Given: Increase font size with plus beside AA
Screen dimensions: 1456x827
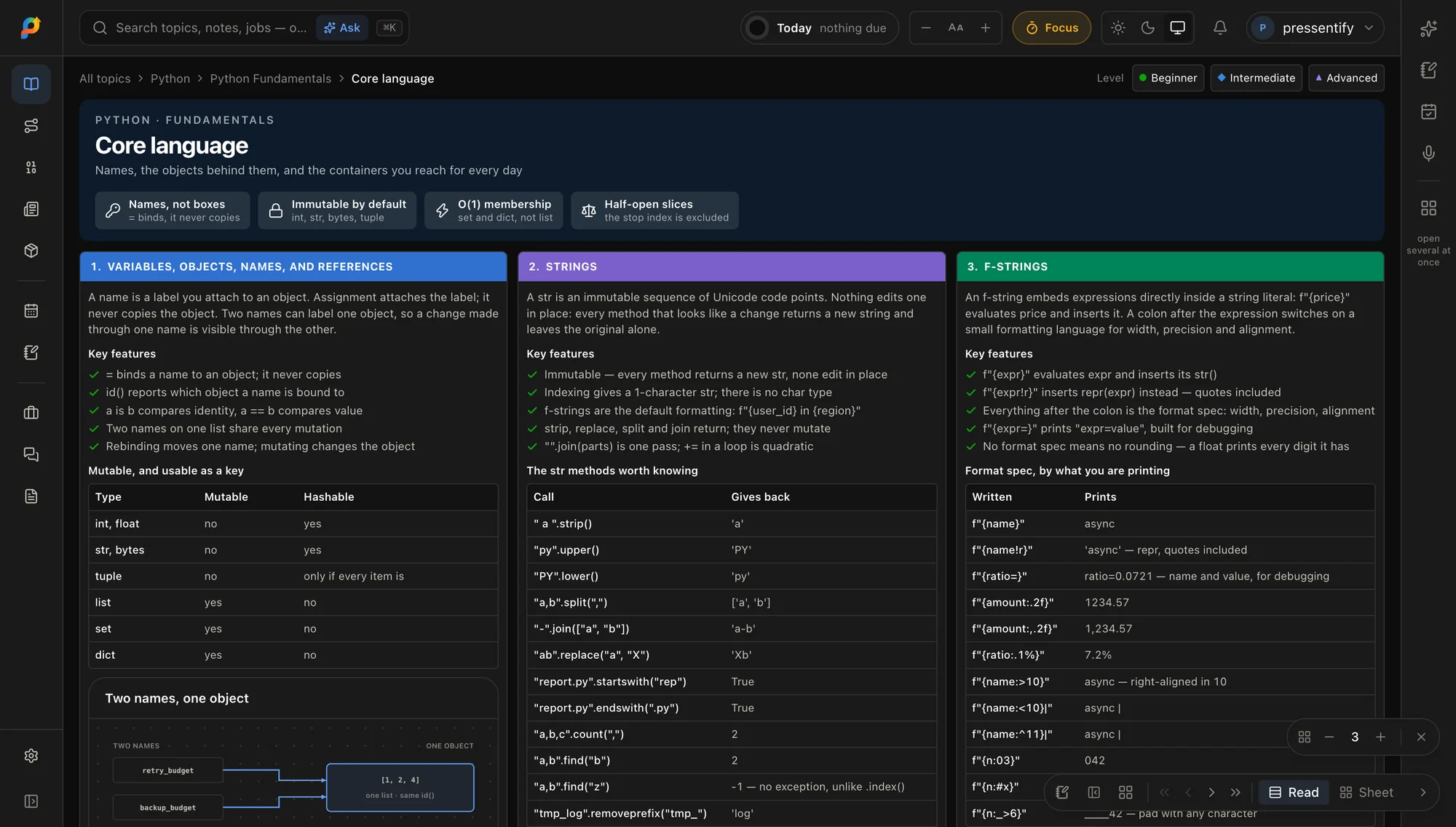Looking at the screenshot, I should pyautogui.click(x=985, y=28).
